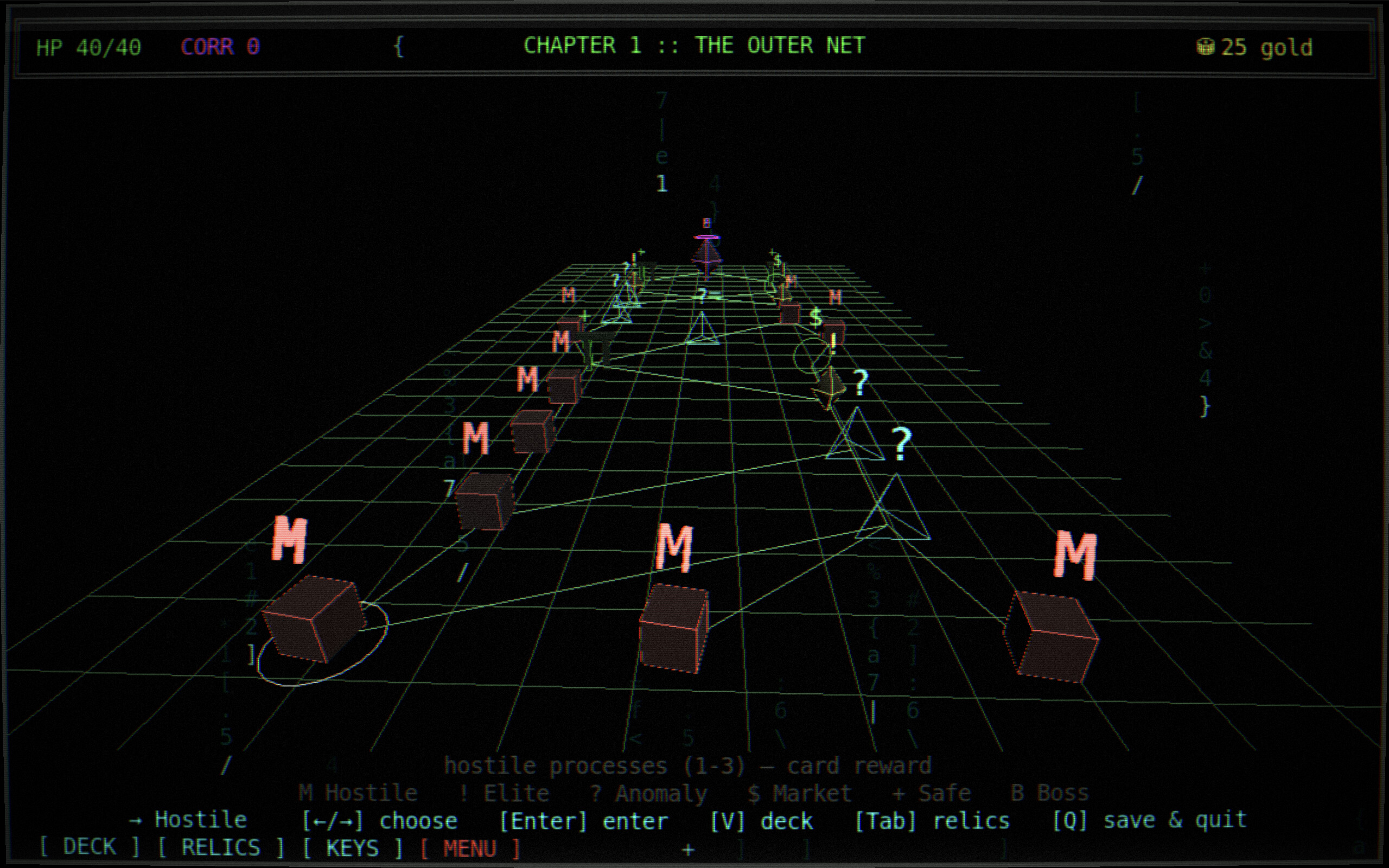The image size is (1389, 868).
Task: Click the CORR 0 corruption readout
Action: click(x=220, y=47)
